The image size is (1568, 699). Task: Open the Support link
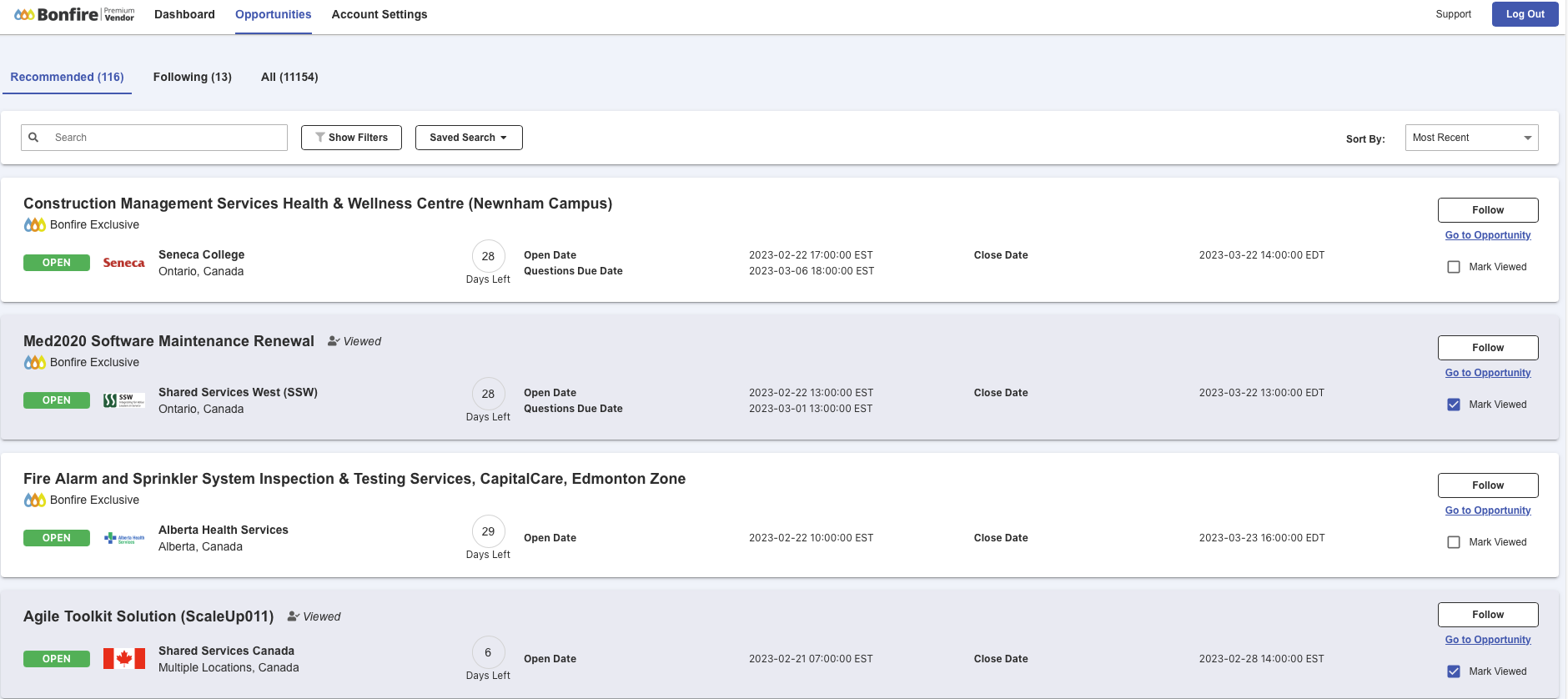[1453, 14]
